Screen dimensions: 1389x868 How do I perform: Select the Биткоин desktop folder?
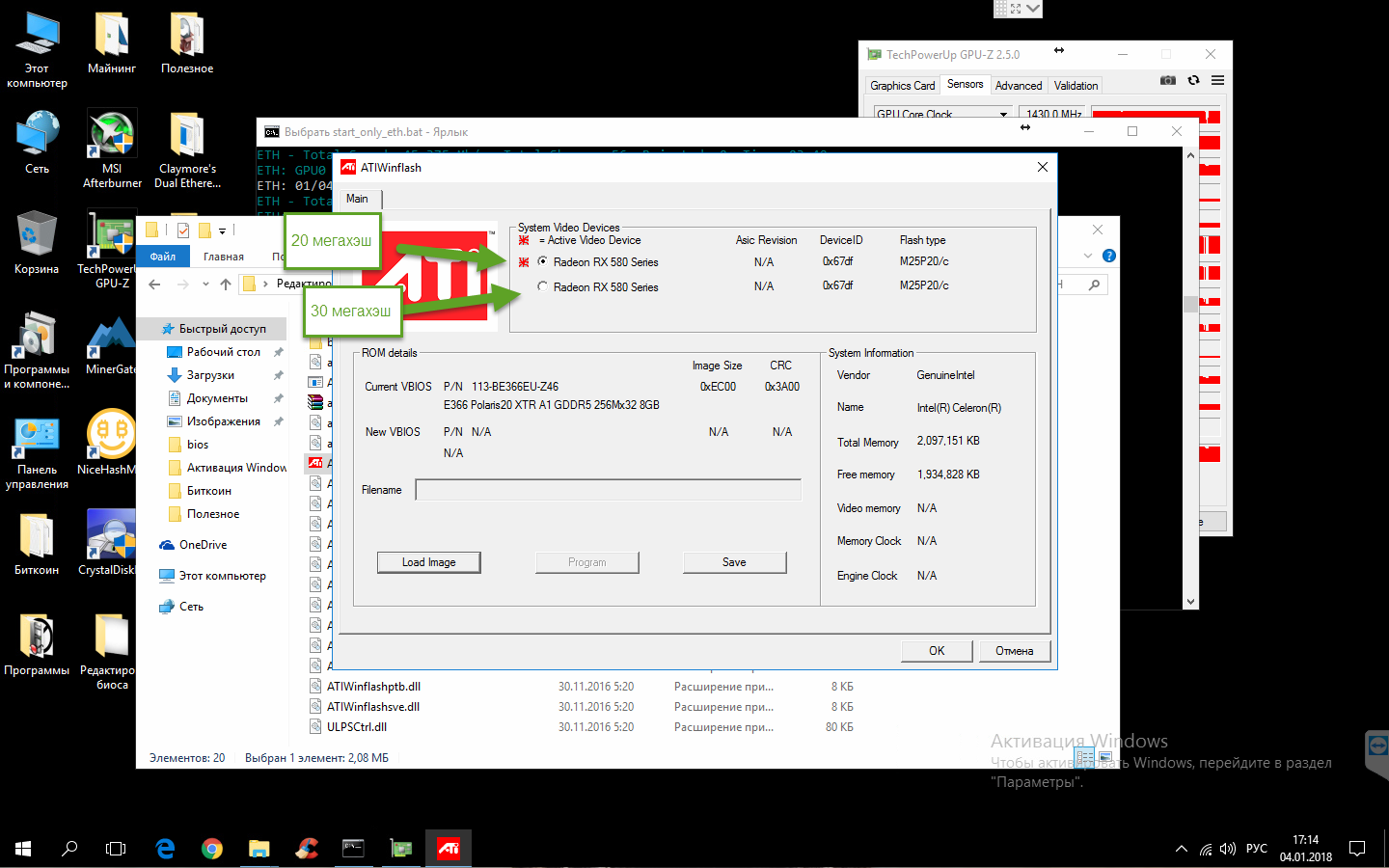click(x=37, y=544)
